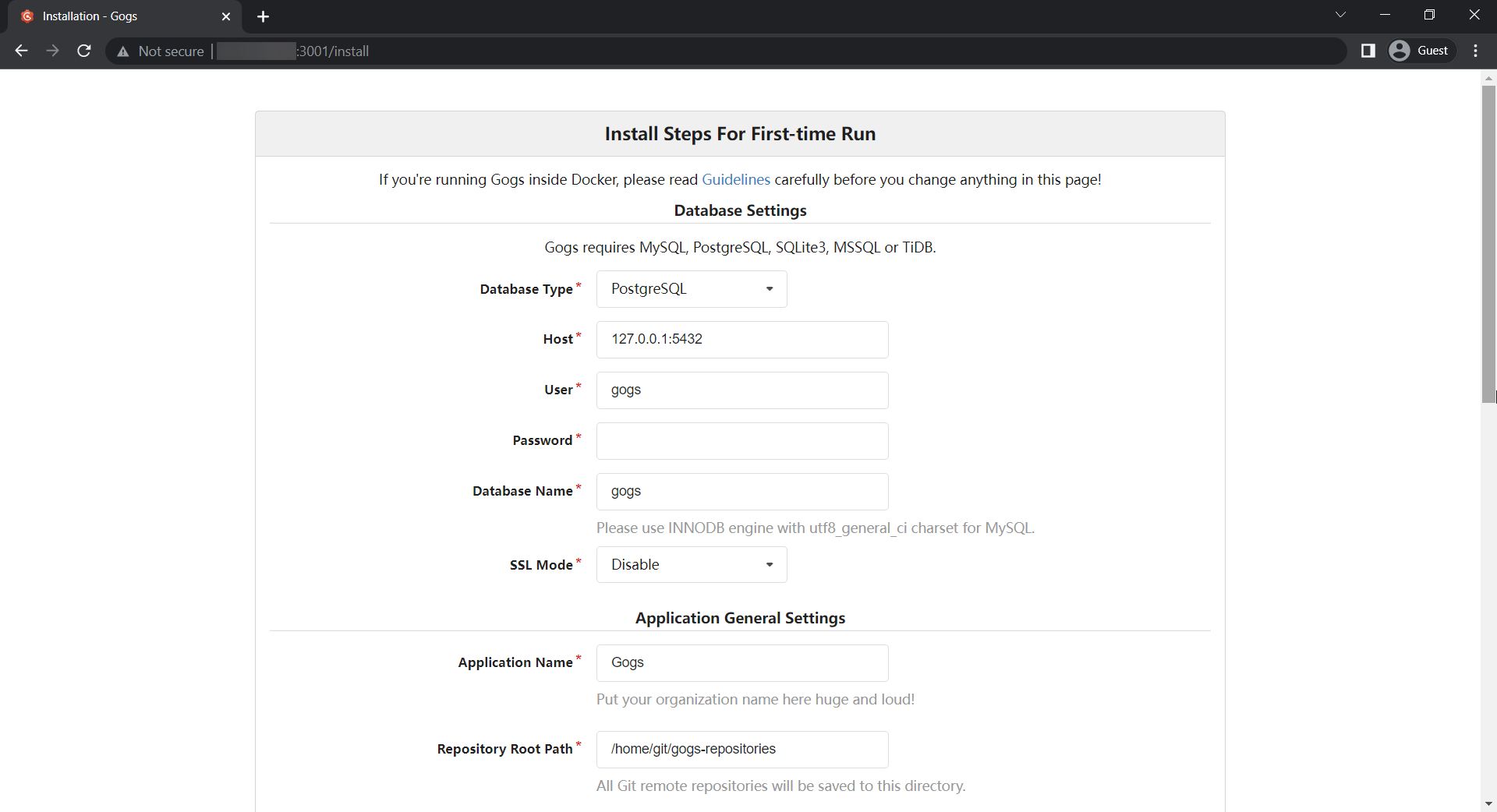1497x812 pixels.
Task: Click the SSL Mode label
Action: (541, 565)
